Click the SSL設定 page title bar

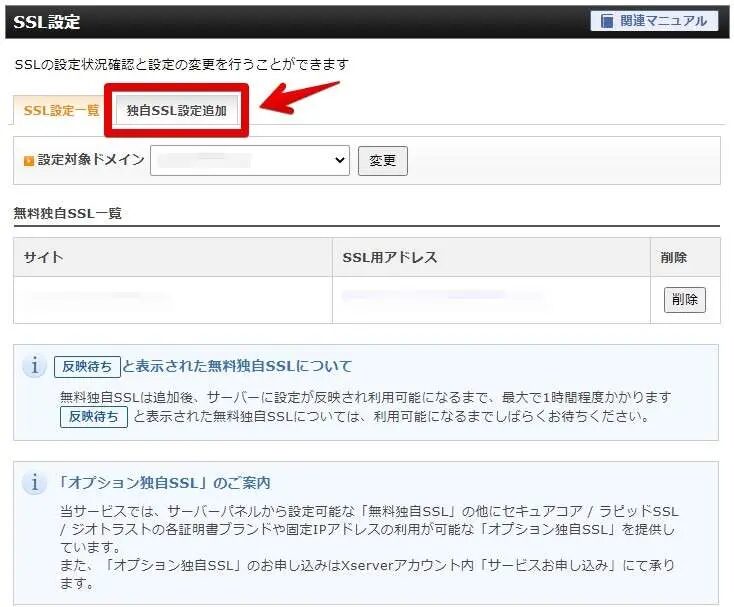[47, 21]
